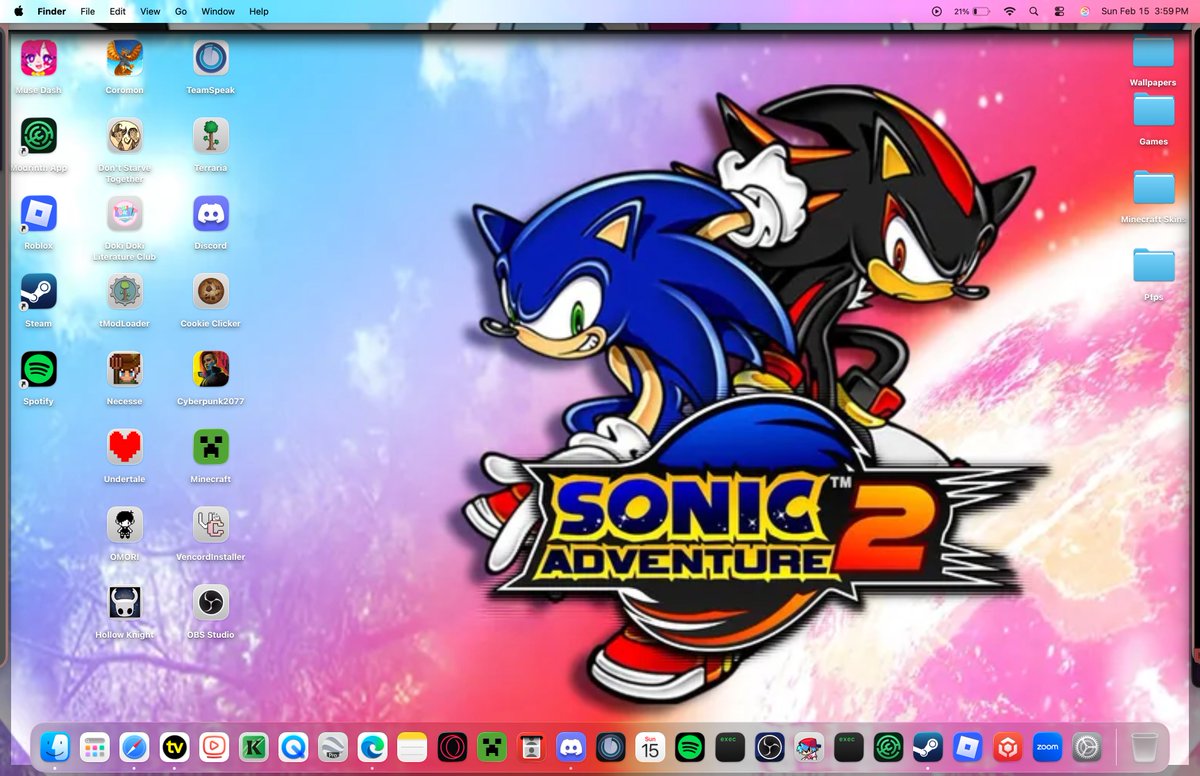The height and width of the screenshot is (776, 1200).
Task: Open the View menu
Action: click(150, 11)
